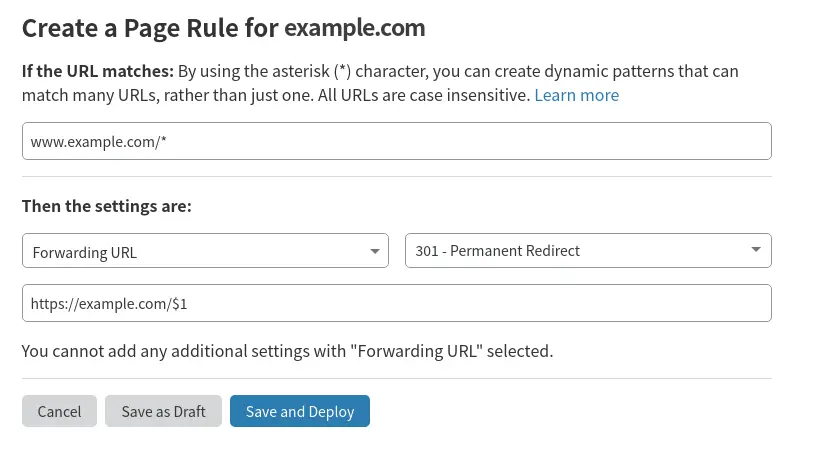
Task: Click the Cancel button
Action: coord(59,411)
